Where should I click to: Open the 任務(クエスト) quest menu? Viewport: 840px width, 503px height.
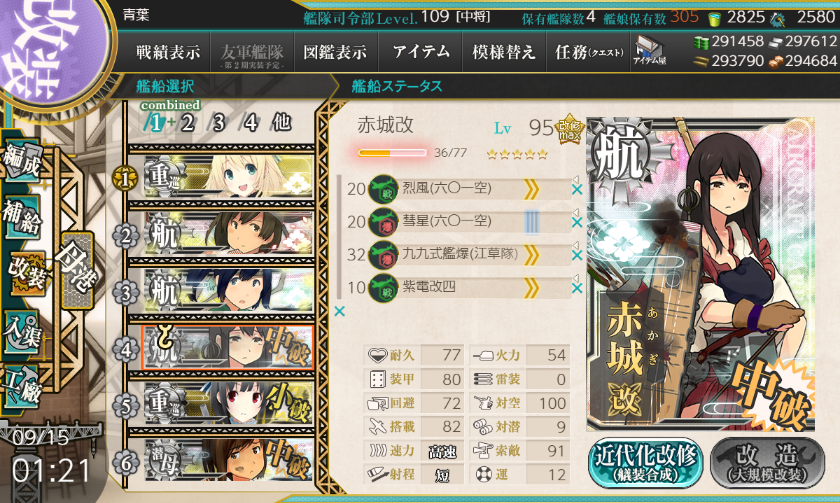coord(589,52)
